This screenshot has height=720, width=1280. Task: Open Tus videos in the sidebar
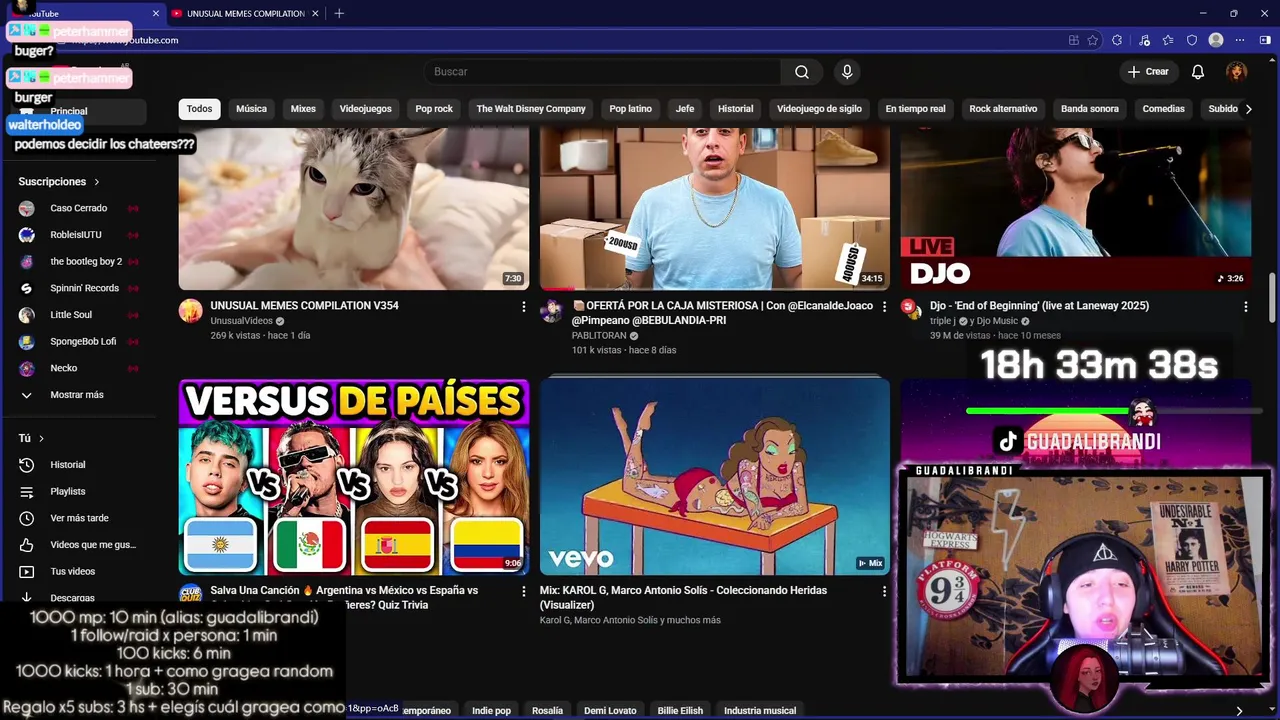click(73, 572)
